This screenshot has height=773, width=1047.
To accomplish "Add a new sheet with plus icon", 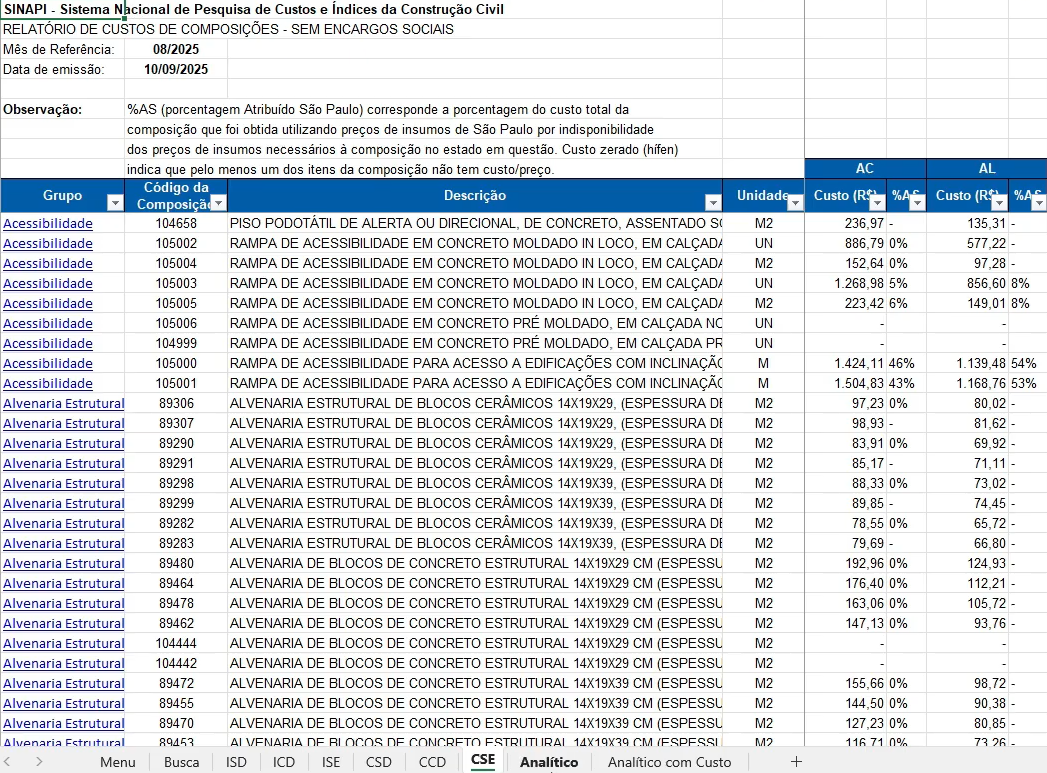I will [x=796, y=761].
